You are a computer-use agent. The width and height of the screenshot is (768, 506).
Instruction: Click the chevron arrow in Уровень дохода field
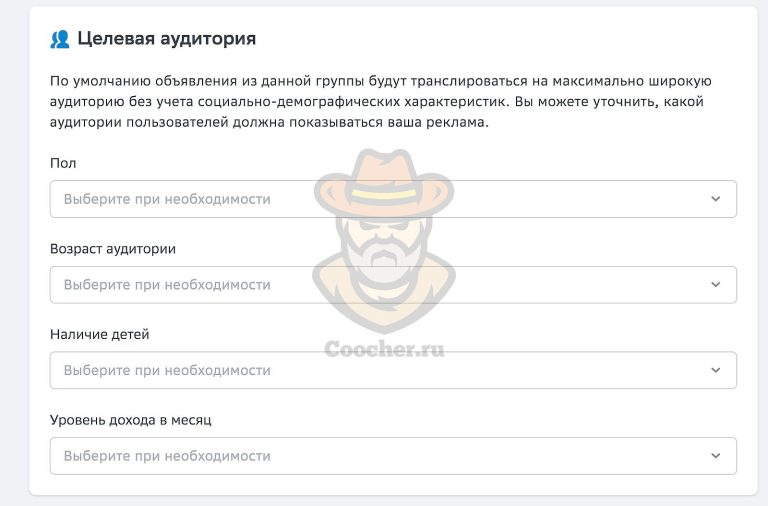coord(716,456)
